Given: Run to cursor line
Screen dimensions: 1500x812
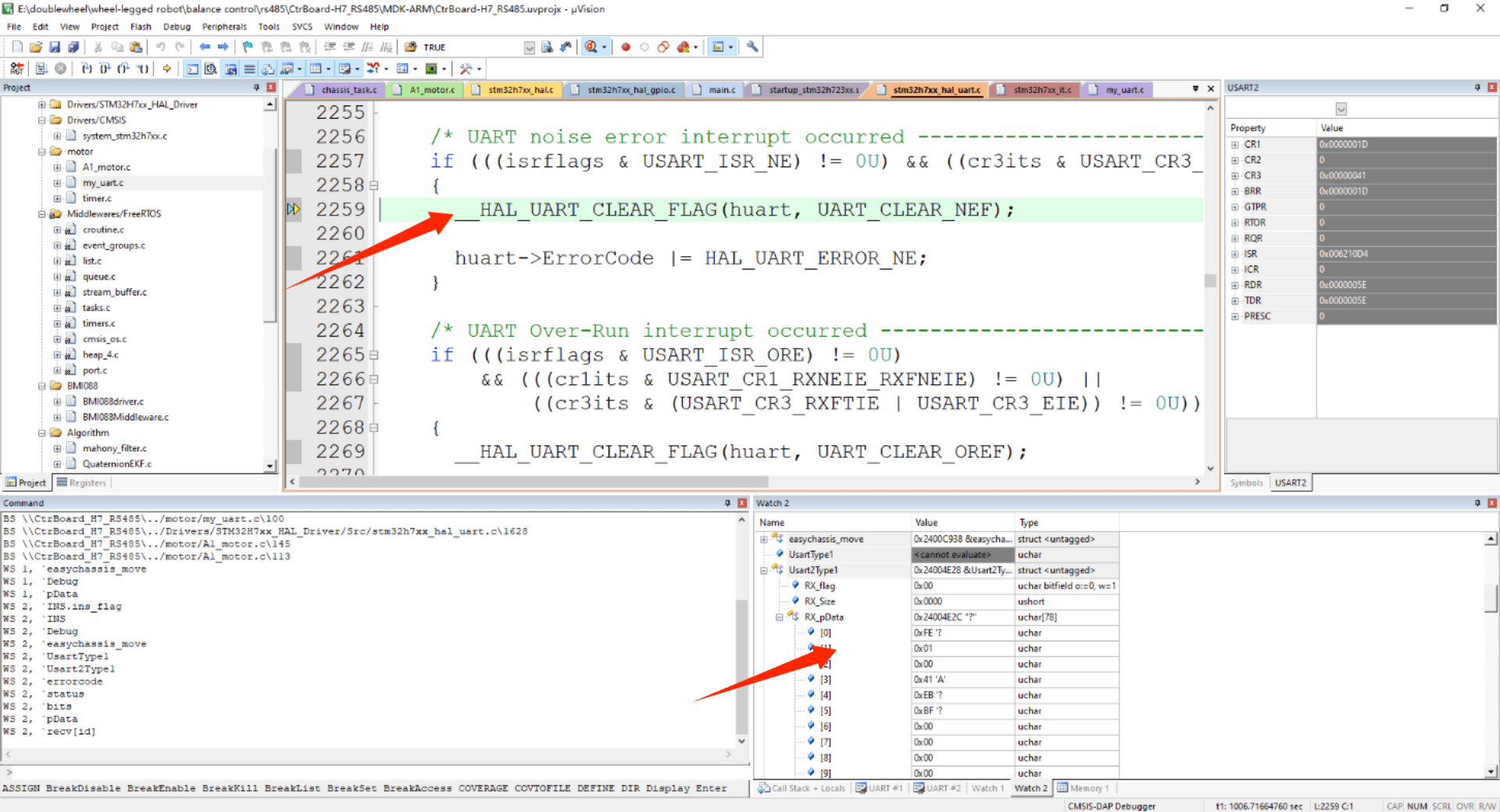Looking at the screenshot, I should click(143, 69).
